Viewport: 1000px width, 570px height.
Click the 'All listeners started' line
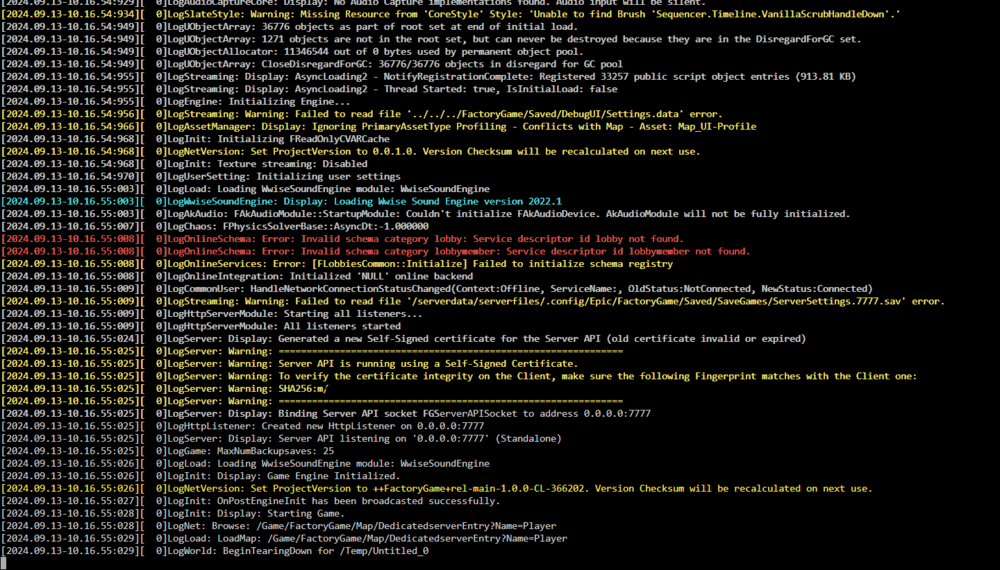tap(201, 326)
